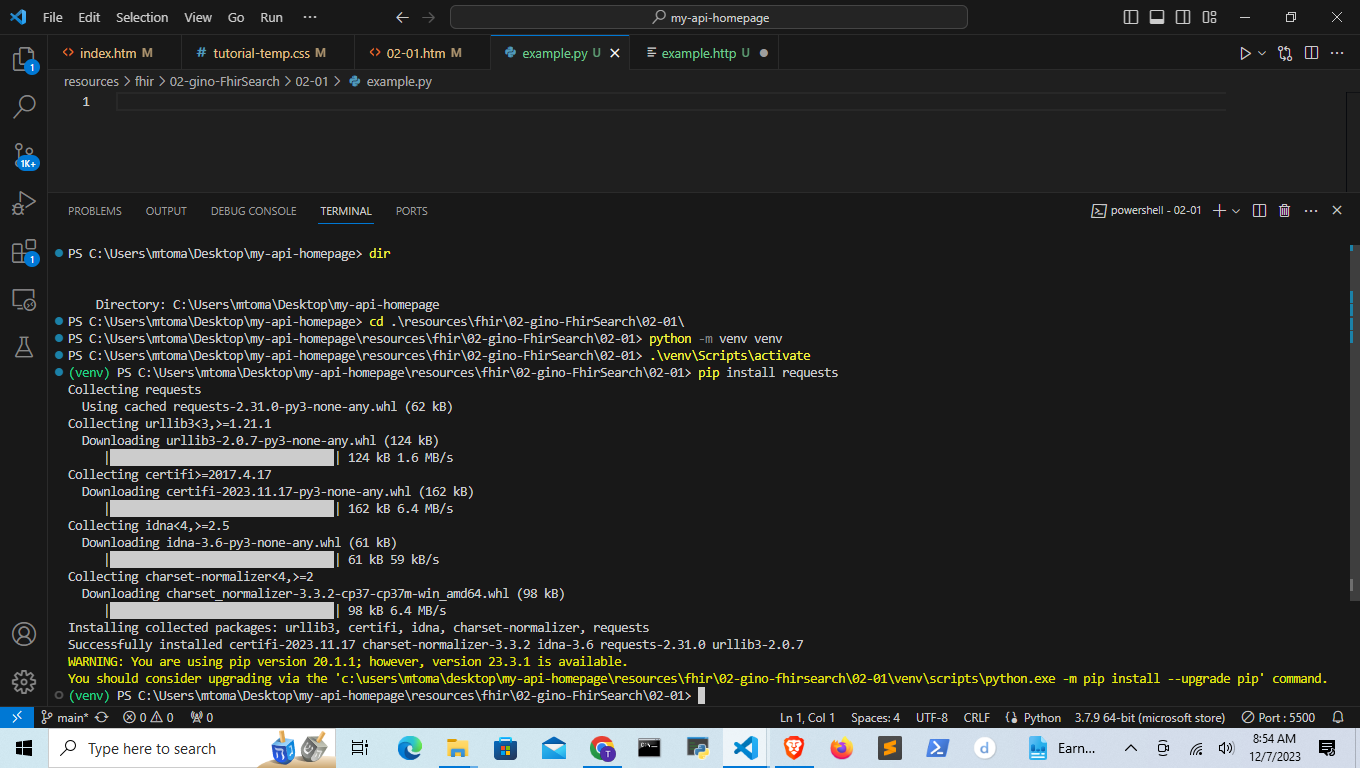Screen dimensions: 1360x768
Task: Change UTF-8 encoding in status bar
Action: pos(931,717)
